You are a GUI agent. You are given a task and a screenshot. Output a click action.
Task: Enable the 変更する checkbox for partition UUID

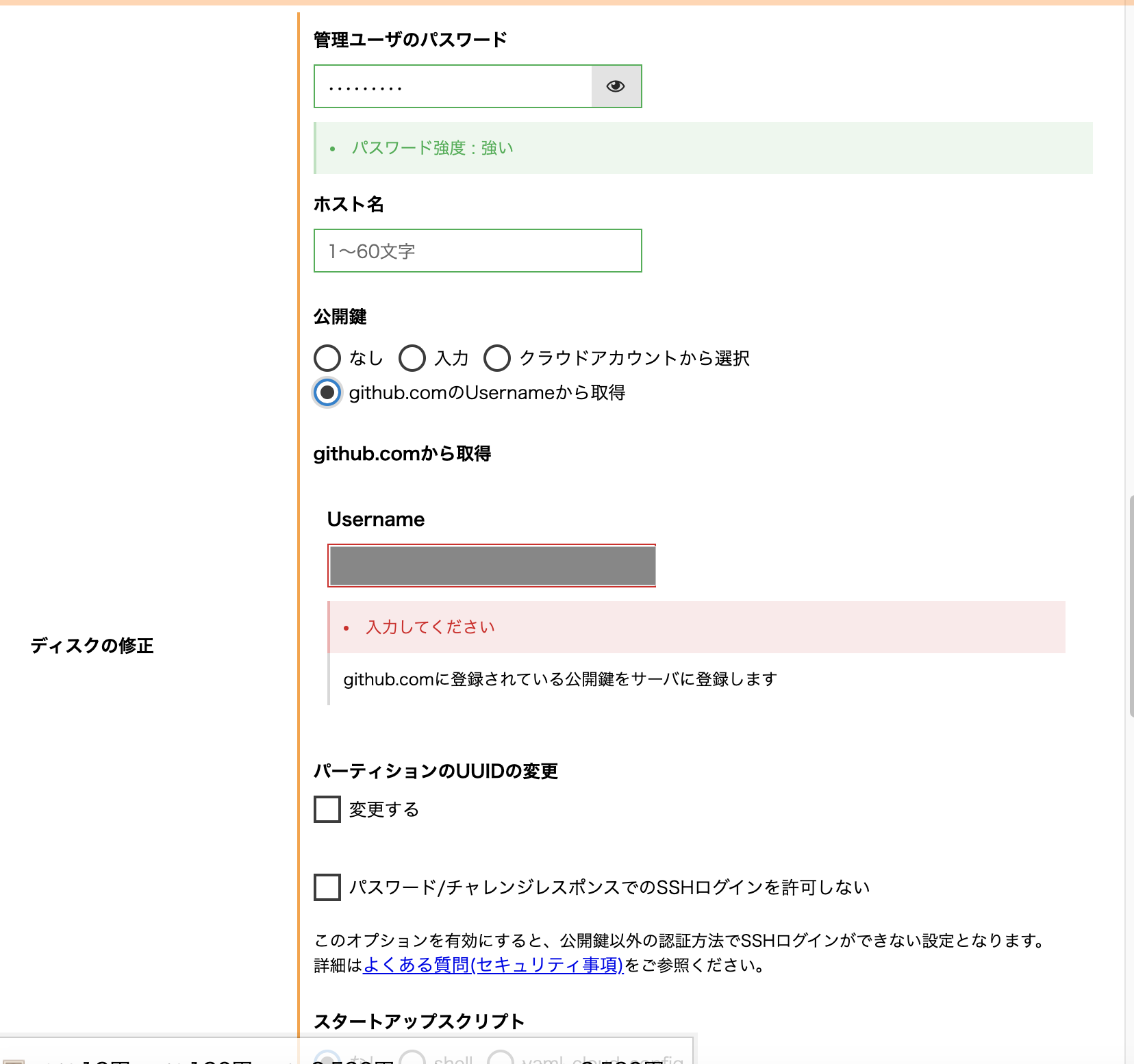tap(326, 809)
